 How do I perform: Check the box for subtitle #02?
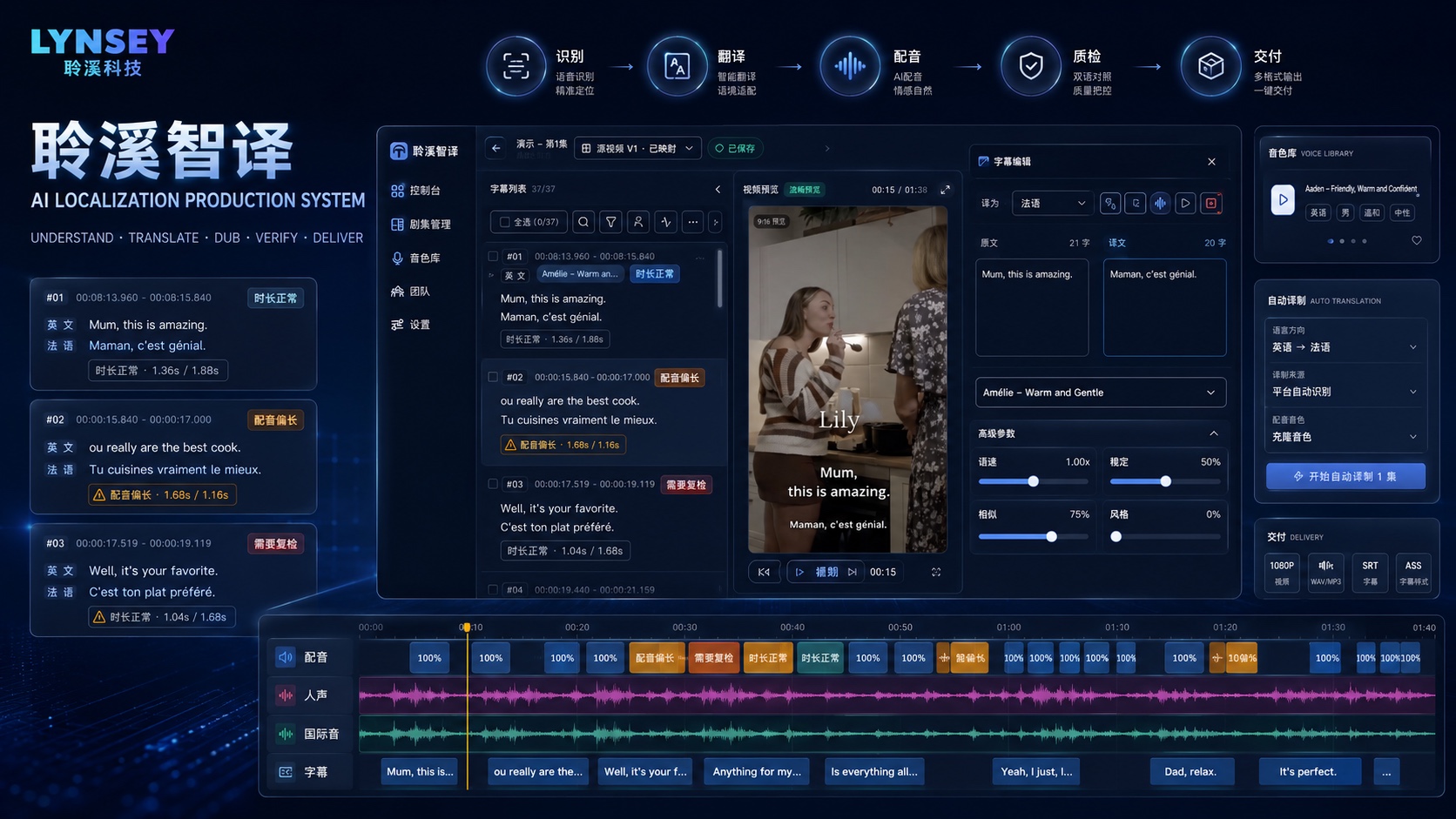tap(493, 377)
